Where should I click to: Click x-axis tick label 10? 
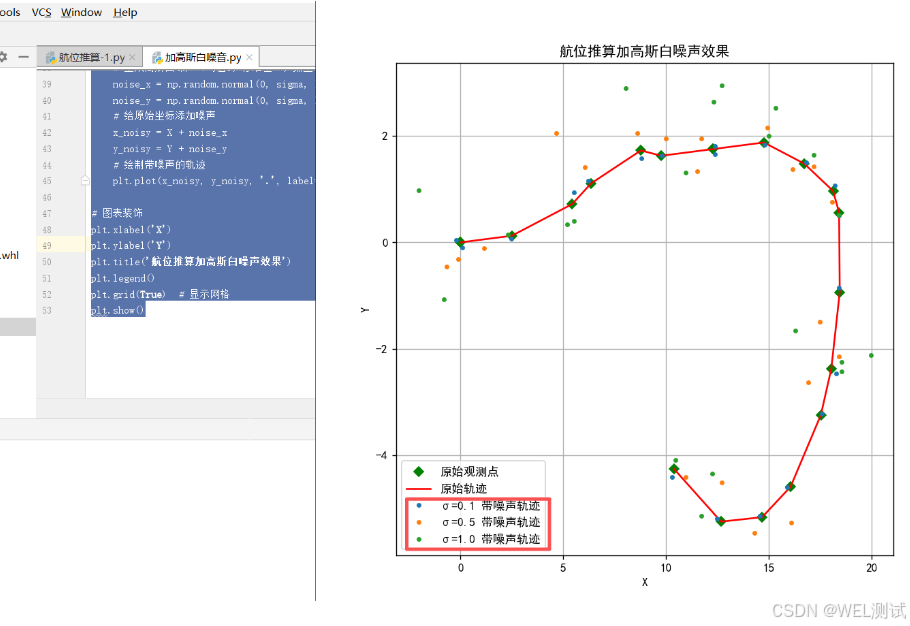(666, 567)
